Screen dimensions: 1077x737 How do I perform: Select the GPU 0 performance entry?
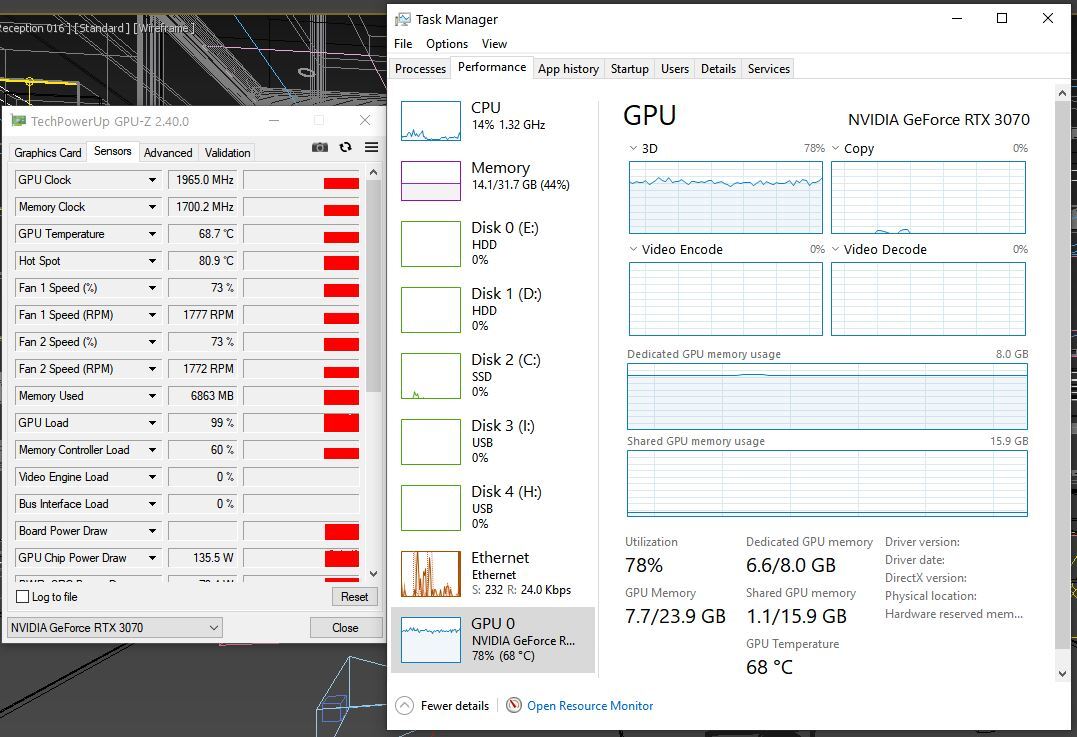pos(493,639)
